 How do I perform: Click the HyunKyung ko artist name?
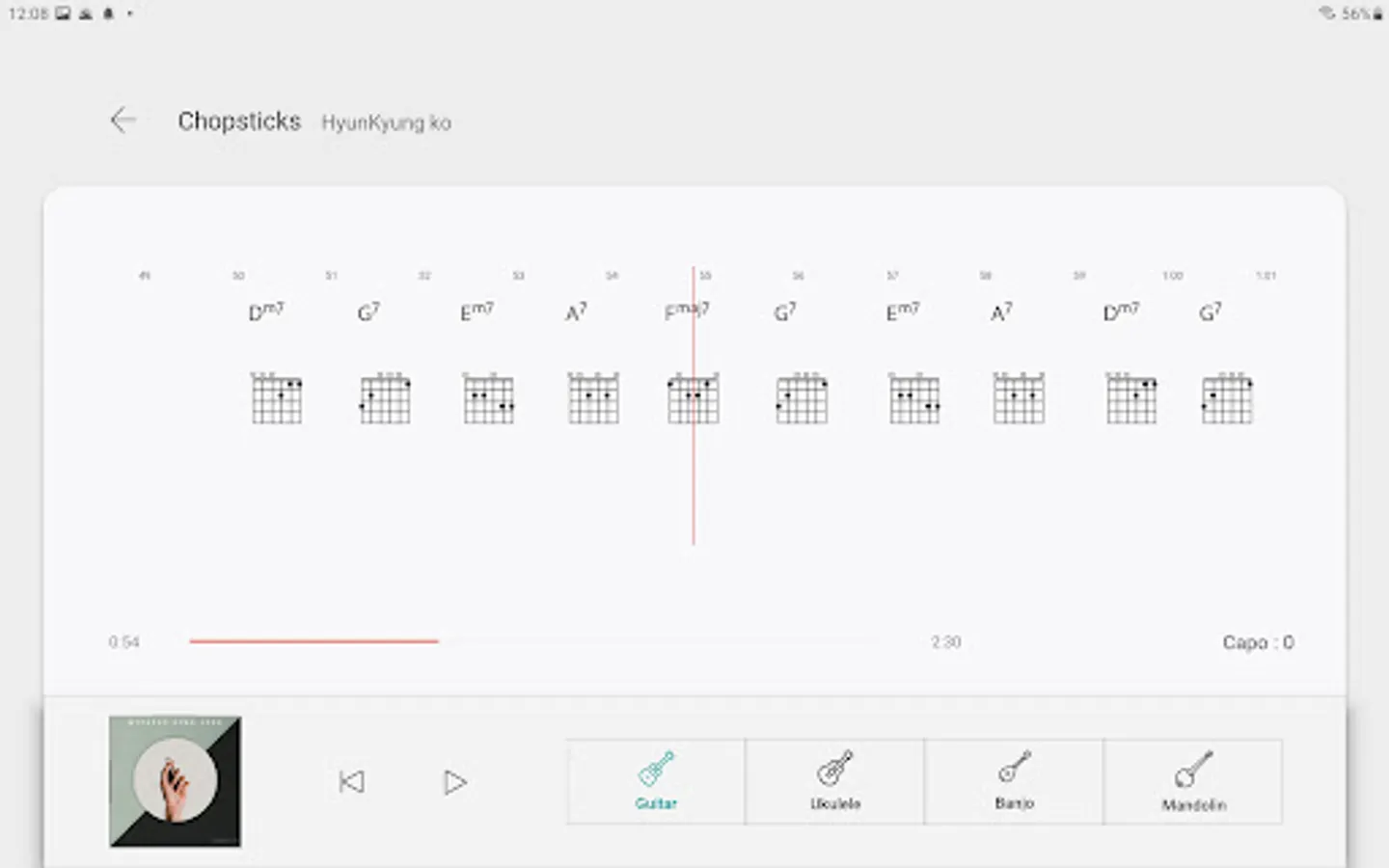pos(386,122)
